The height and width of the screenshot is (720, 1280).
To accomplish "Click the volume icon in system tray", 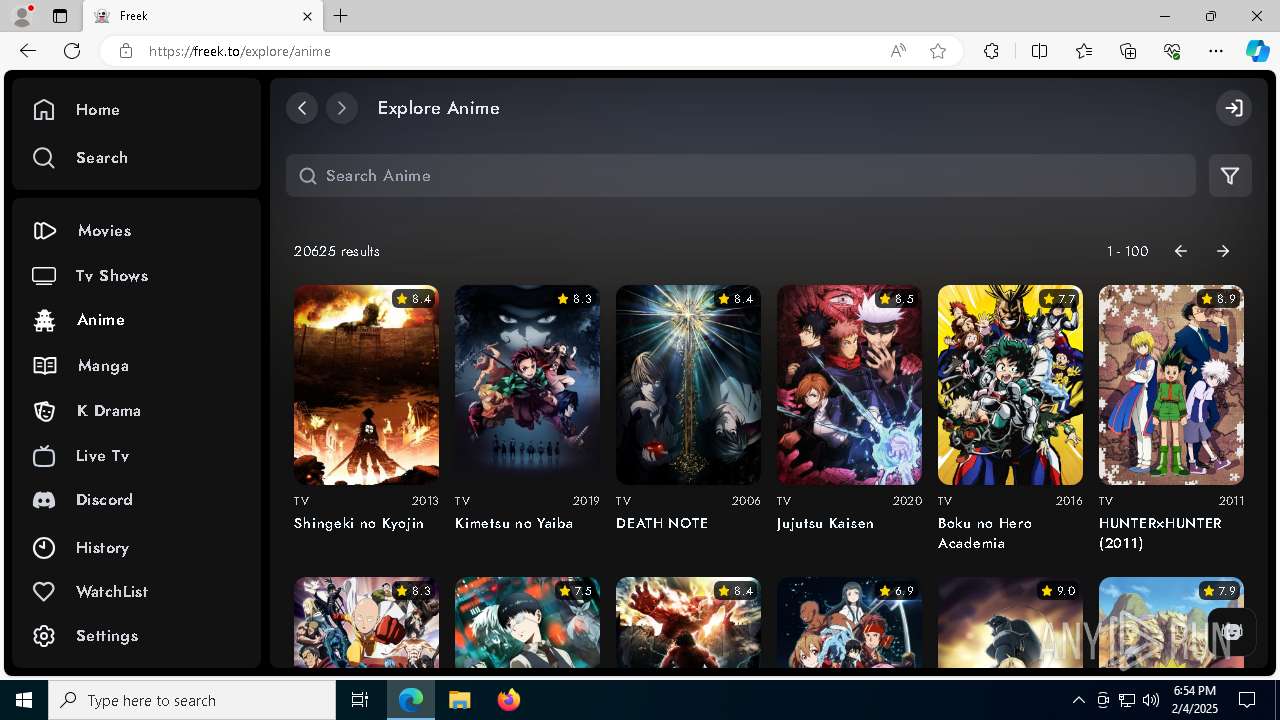I will click(x=1151, y=700).
